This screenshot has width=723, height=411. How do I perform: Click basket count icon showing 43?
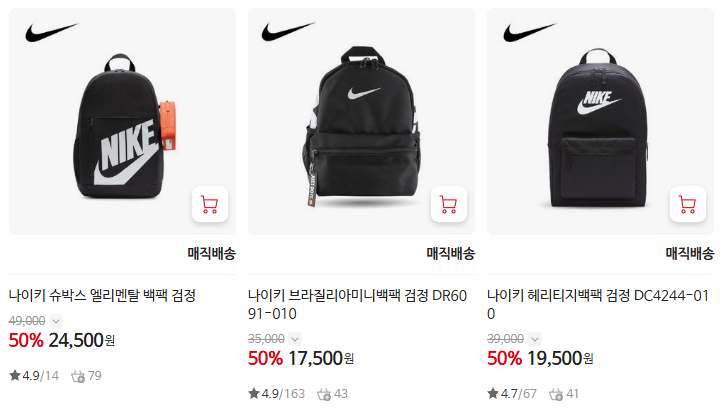tap(324, 394)
